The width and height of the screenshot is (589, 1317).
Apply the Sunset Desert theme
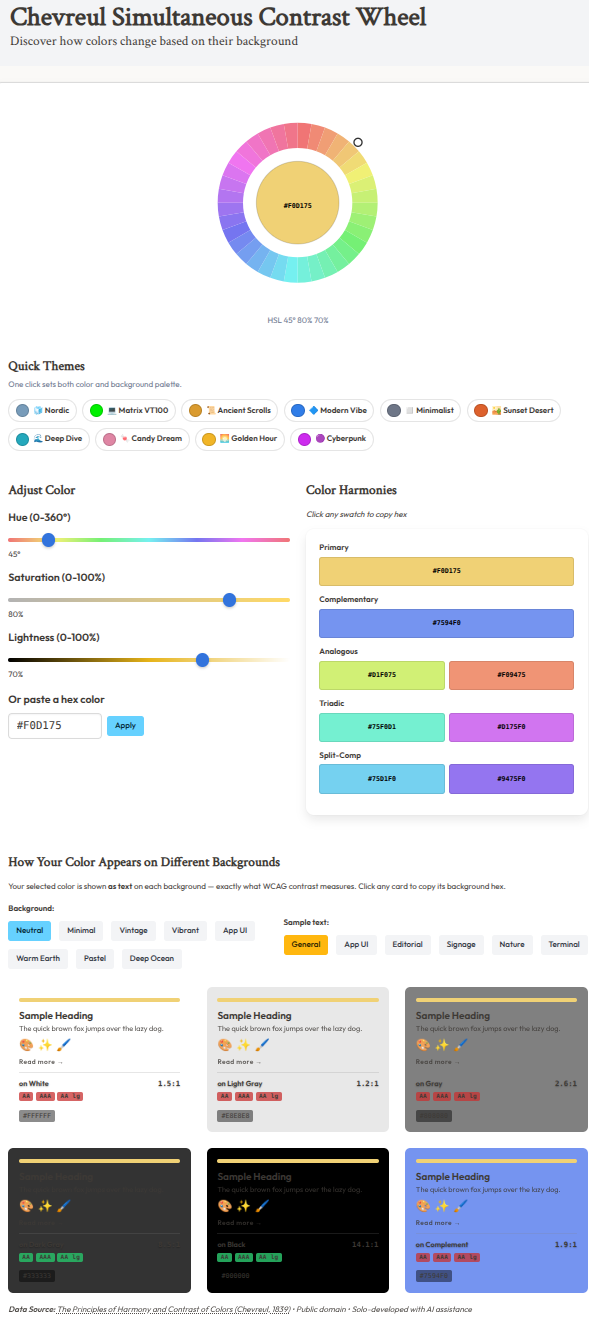click(513, 410)
